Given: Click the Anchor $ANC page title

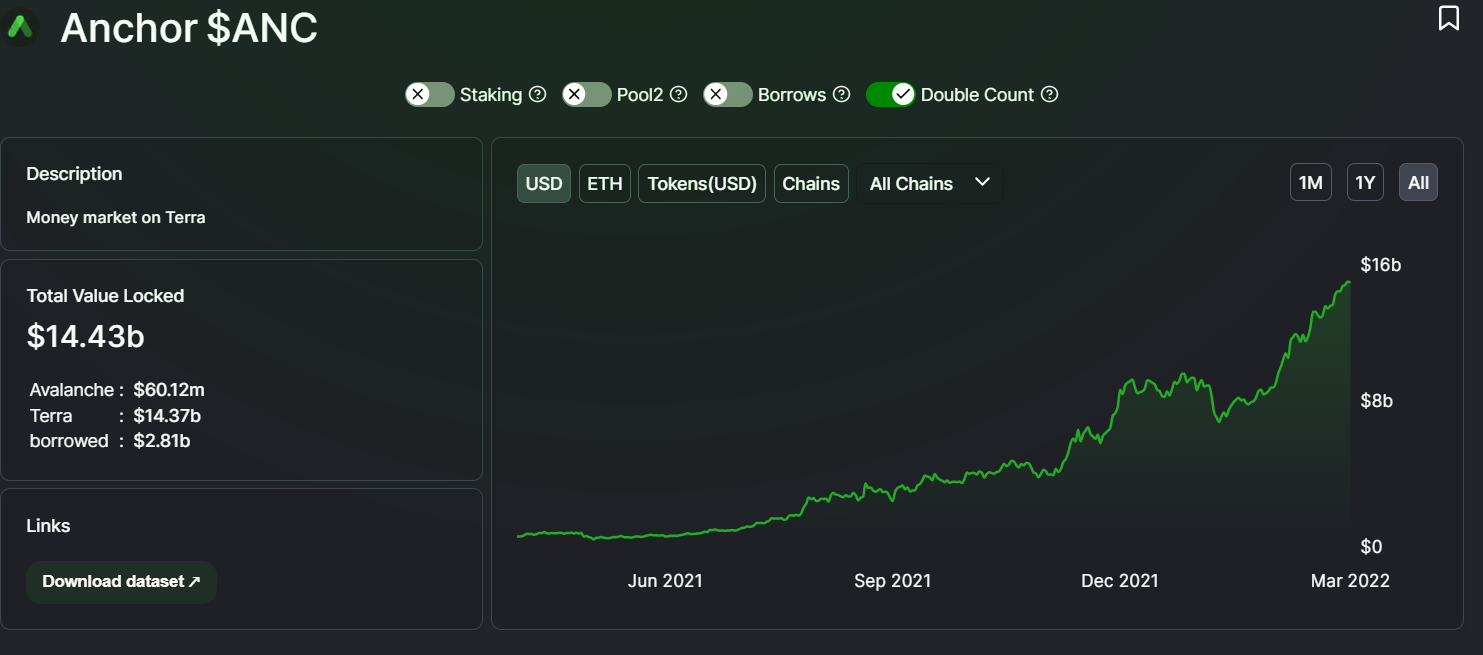Looking at the screenshot, I should click(x=189, y=27).
